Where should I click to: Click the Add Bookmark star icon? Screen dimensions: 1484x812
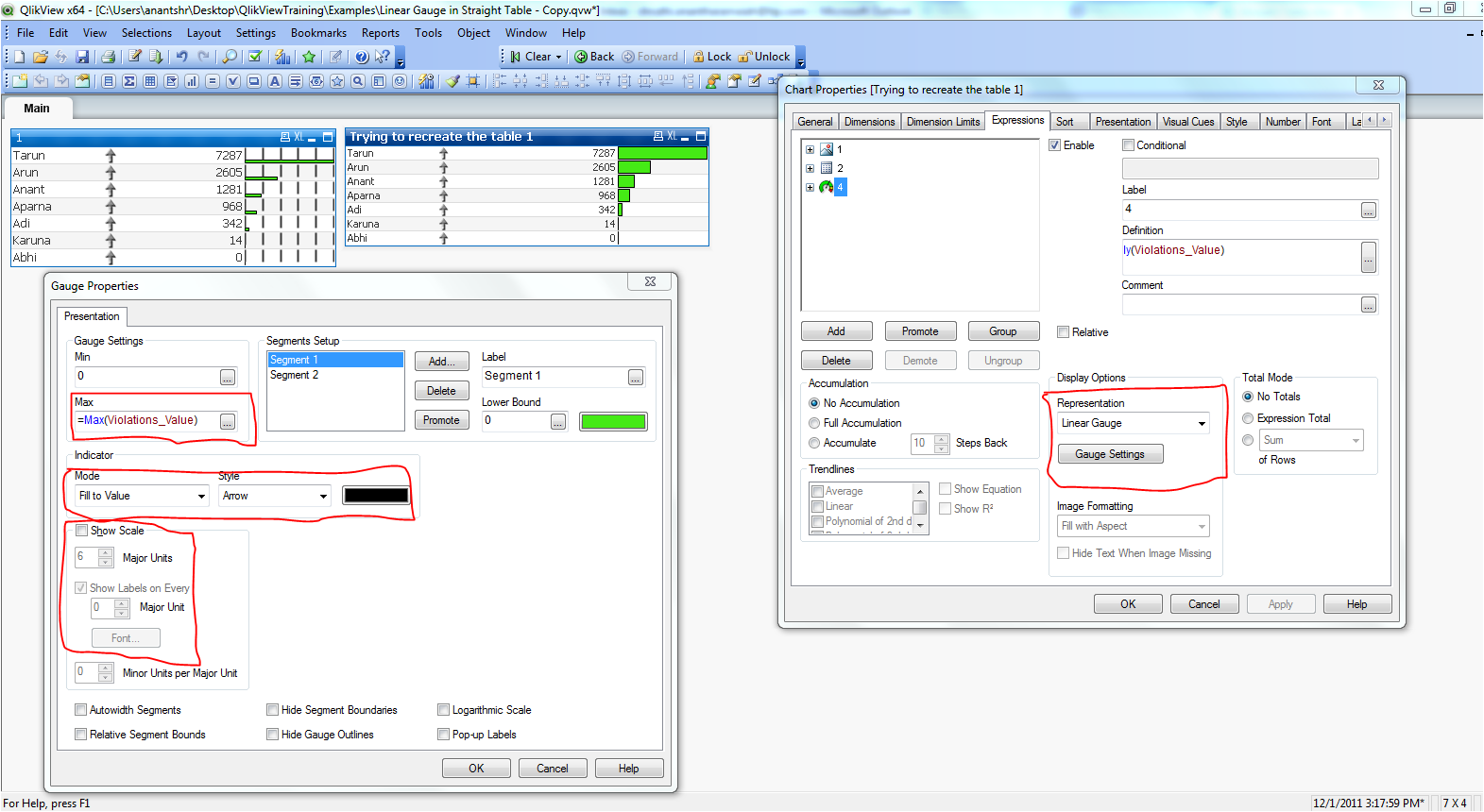tap(309, 57)
